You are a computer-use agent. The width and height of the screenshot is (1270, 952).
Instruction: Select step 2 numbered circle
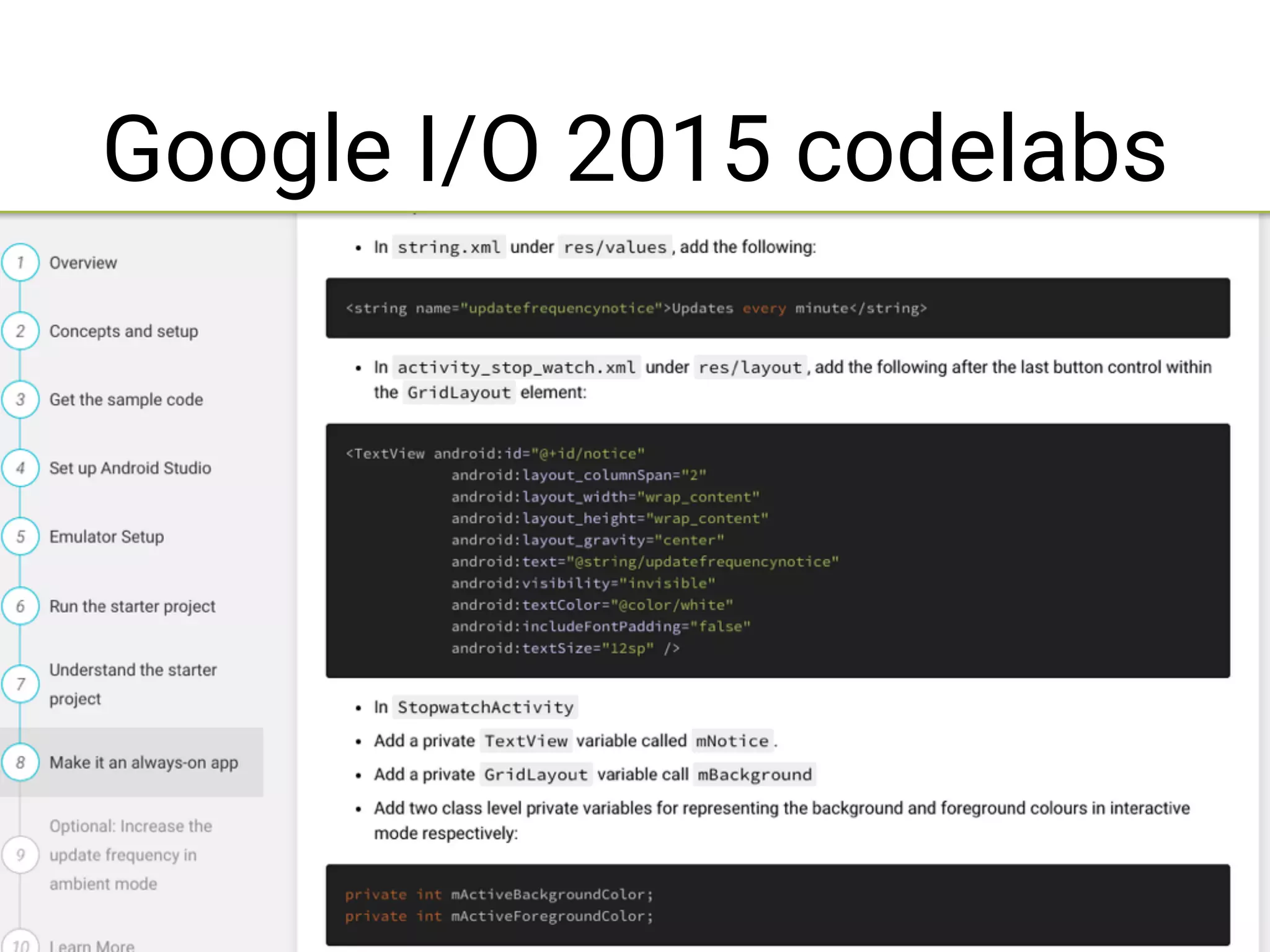pos(20,331)
